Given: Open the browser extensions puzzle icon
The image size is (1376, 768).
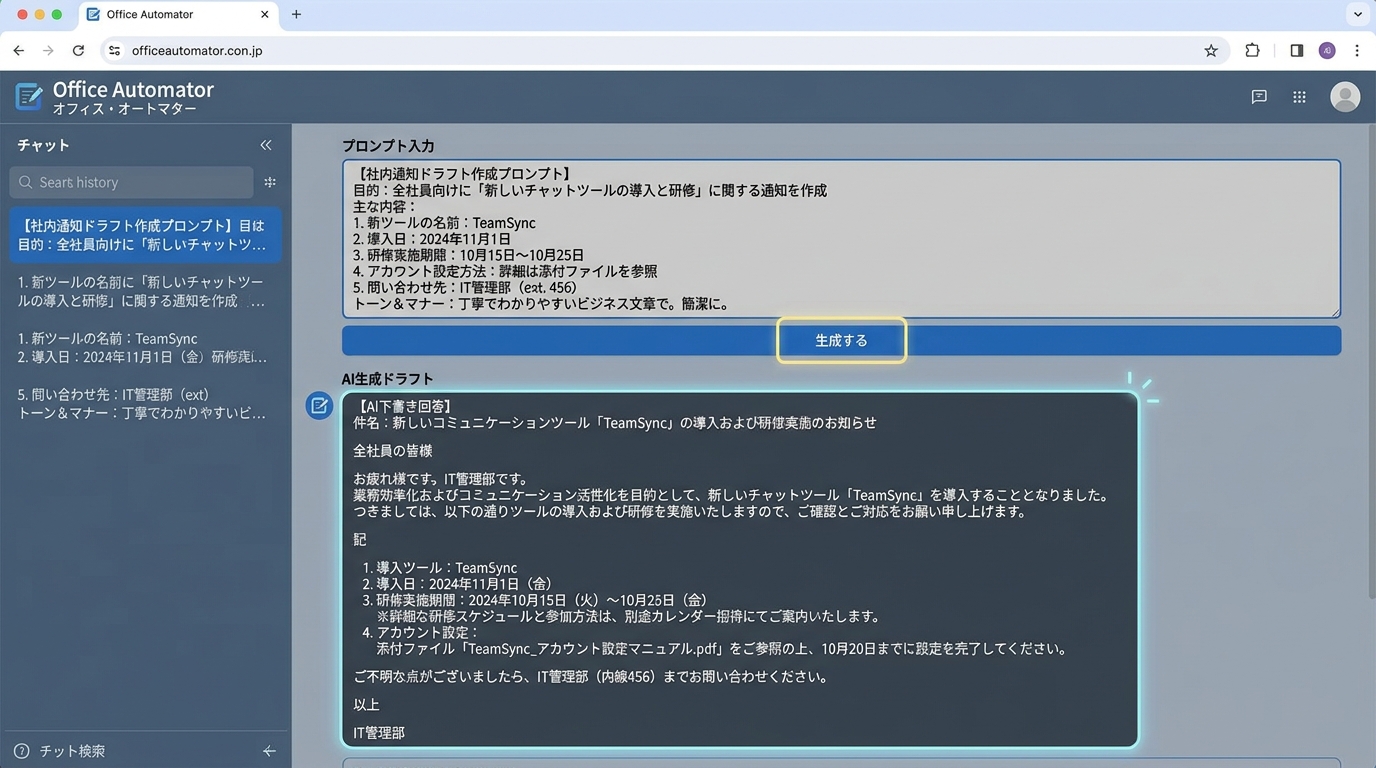Looking at the screenshot, I should coord(1252,51).
